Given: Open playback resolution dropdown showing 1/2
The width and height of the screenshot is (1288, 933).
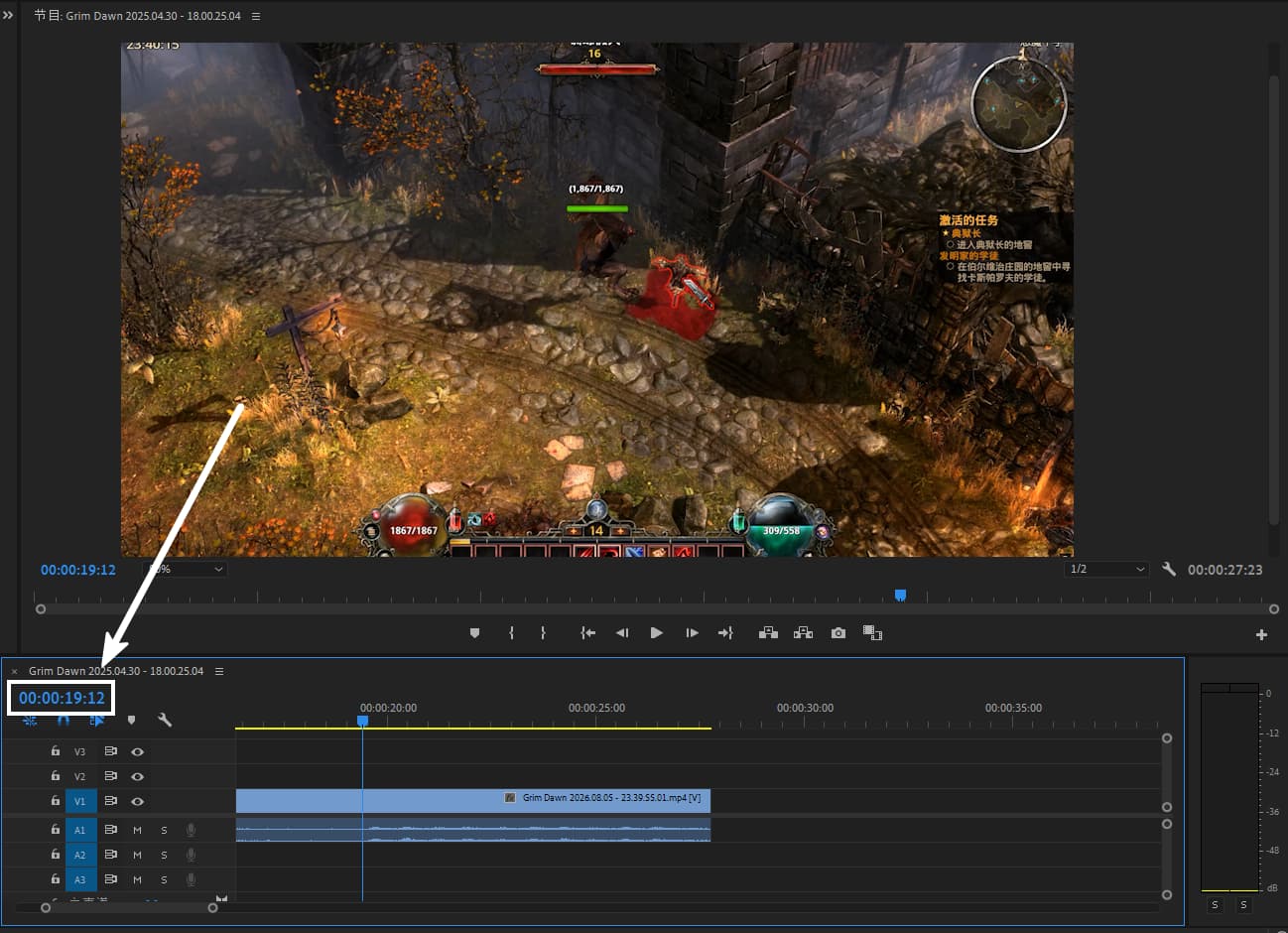Looking at the screenshot, I should 1106,570.
